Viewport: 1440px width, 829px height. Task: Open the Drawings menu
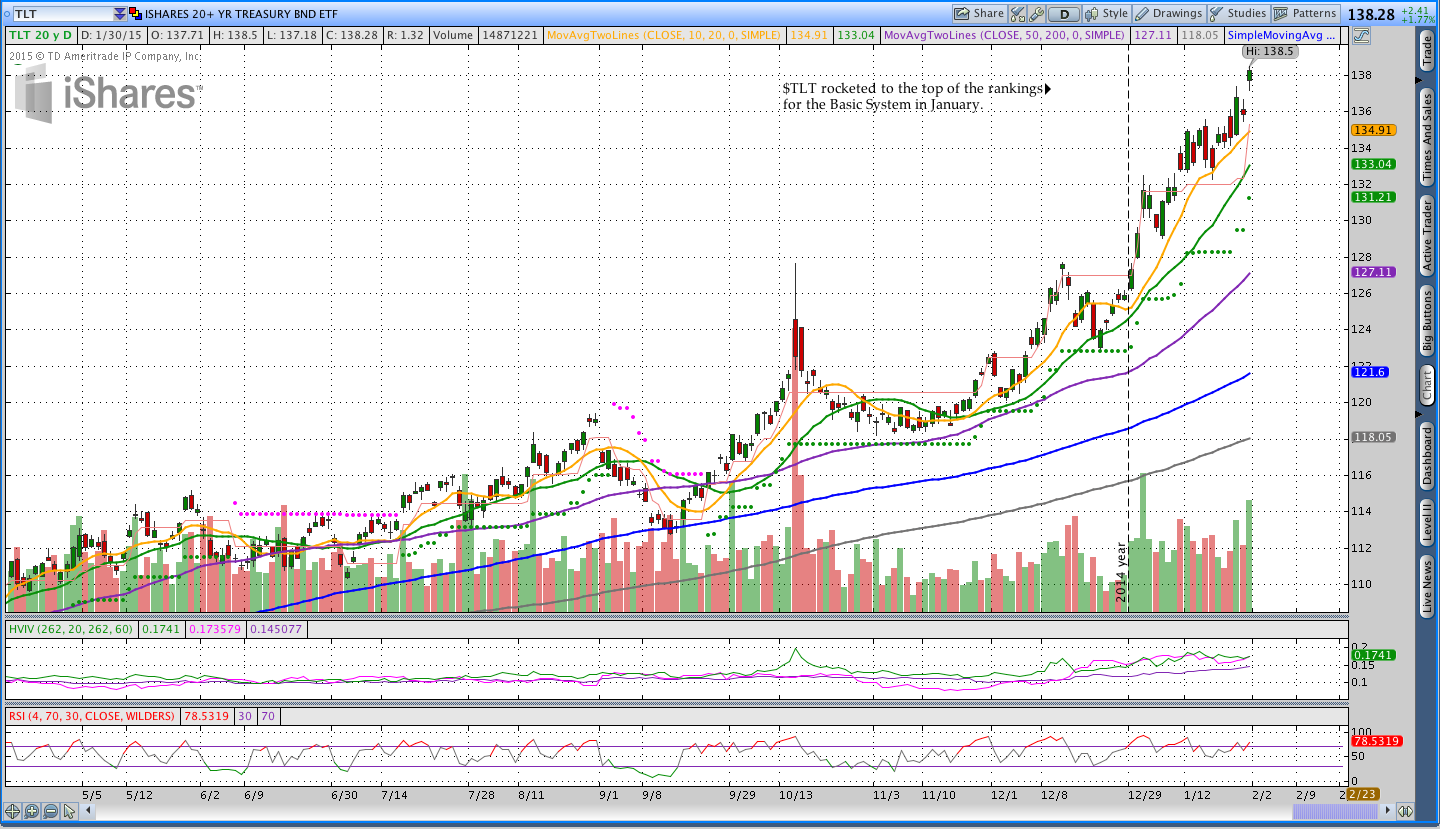pyautogui.click(x=1169, y=14)
